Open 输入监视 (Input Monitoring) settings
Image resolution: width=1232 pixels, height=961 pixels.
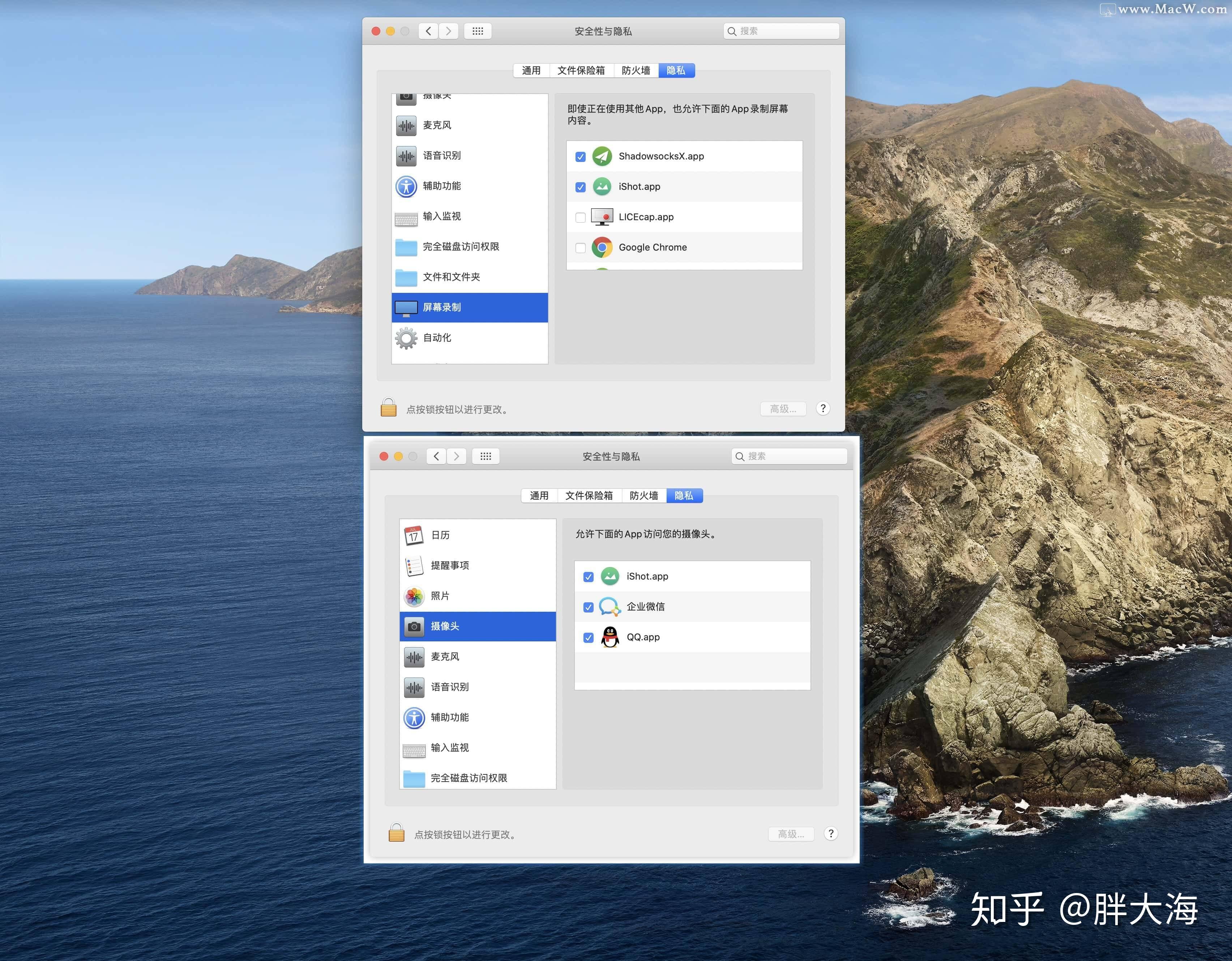tap(442, 217)
